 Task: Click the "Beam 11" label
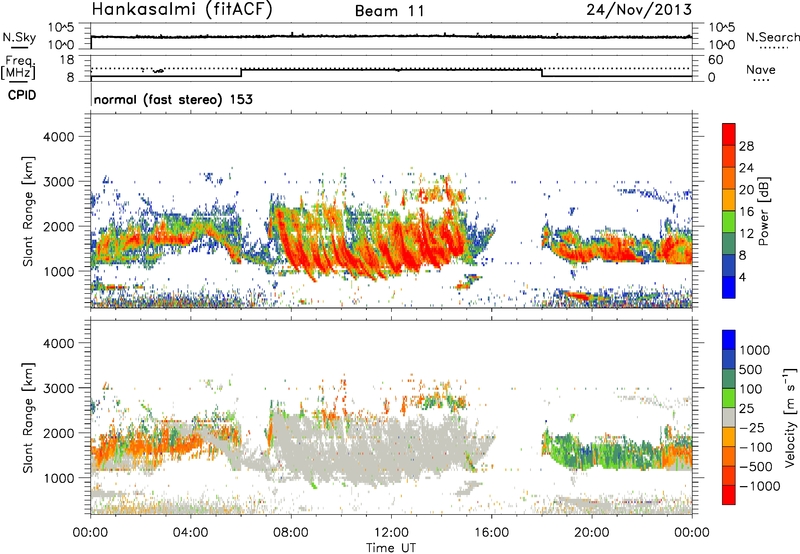click(x=389, y=11)
